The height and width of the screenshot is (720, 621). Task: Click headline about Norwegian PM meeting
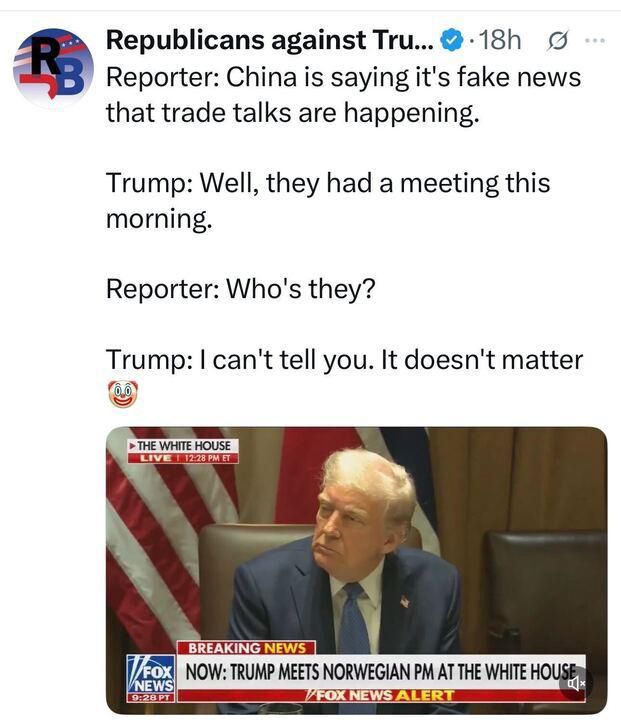click(x=380, y=672)
